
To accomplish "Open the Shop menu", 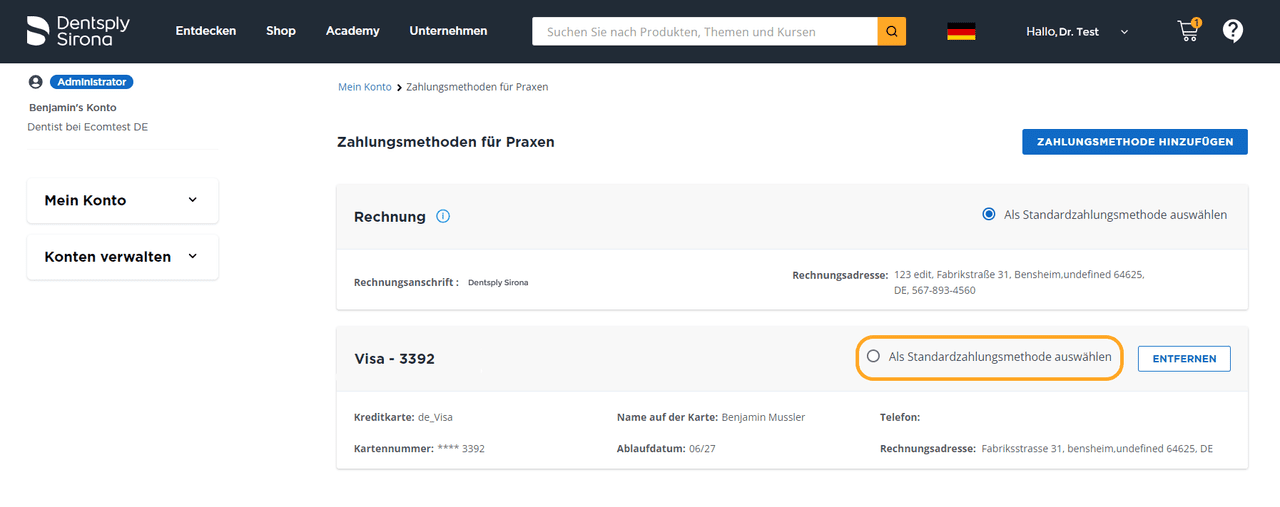I will (281, 31).
